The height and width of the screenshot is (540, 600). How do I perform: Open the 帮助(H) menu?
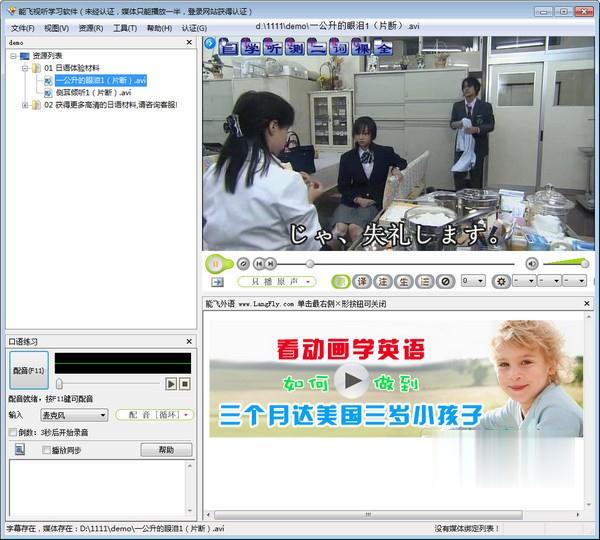tap(159, 28)
